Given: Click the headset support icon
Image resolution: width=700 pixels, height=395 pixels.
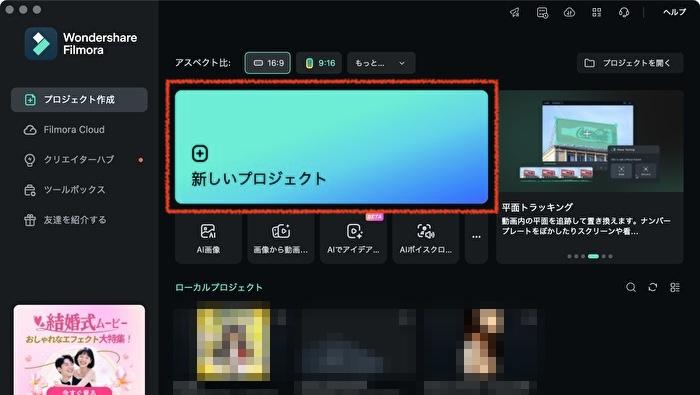Looking at the screenshot, I should point(624,12).
